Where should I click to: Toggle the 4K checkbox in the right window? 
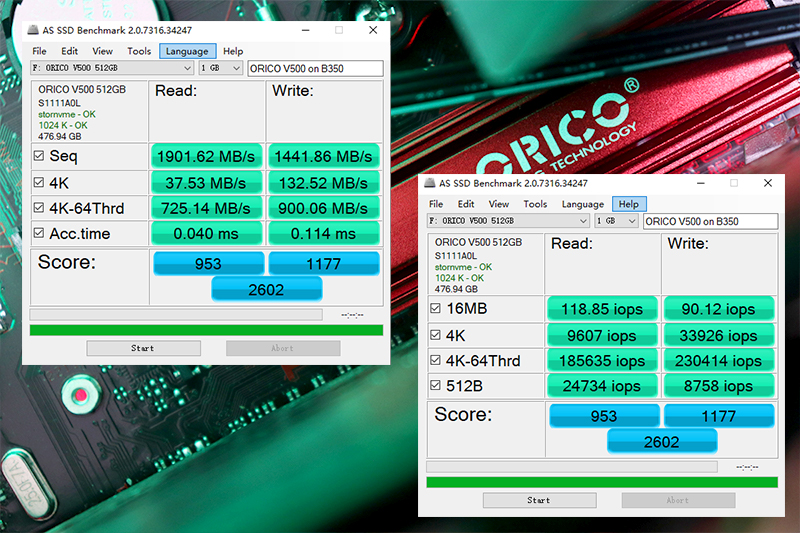(435, 335)
